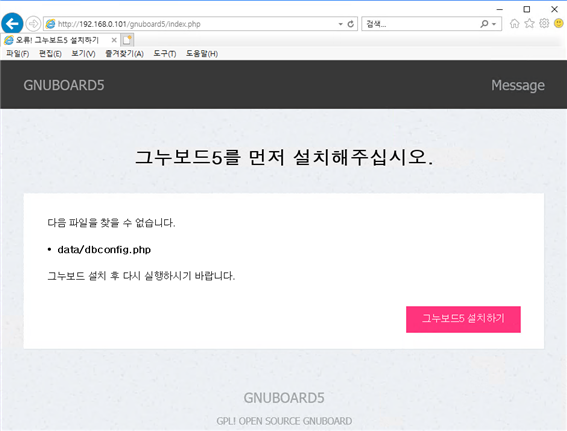Minimize the browser window
This screenshot has width=567, height=431.
click(500, 9)
